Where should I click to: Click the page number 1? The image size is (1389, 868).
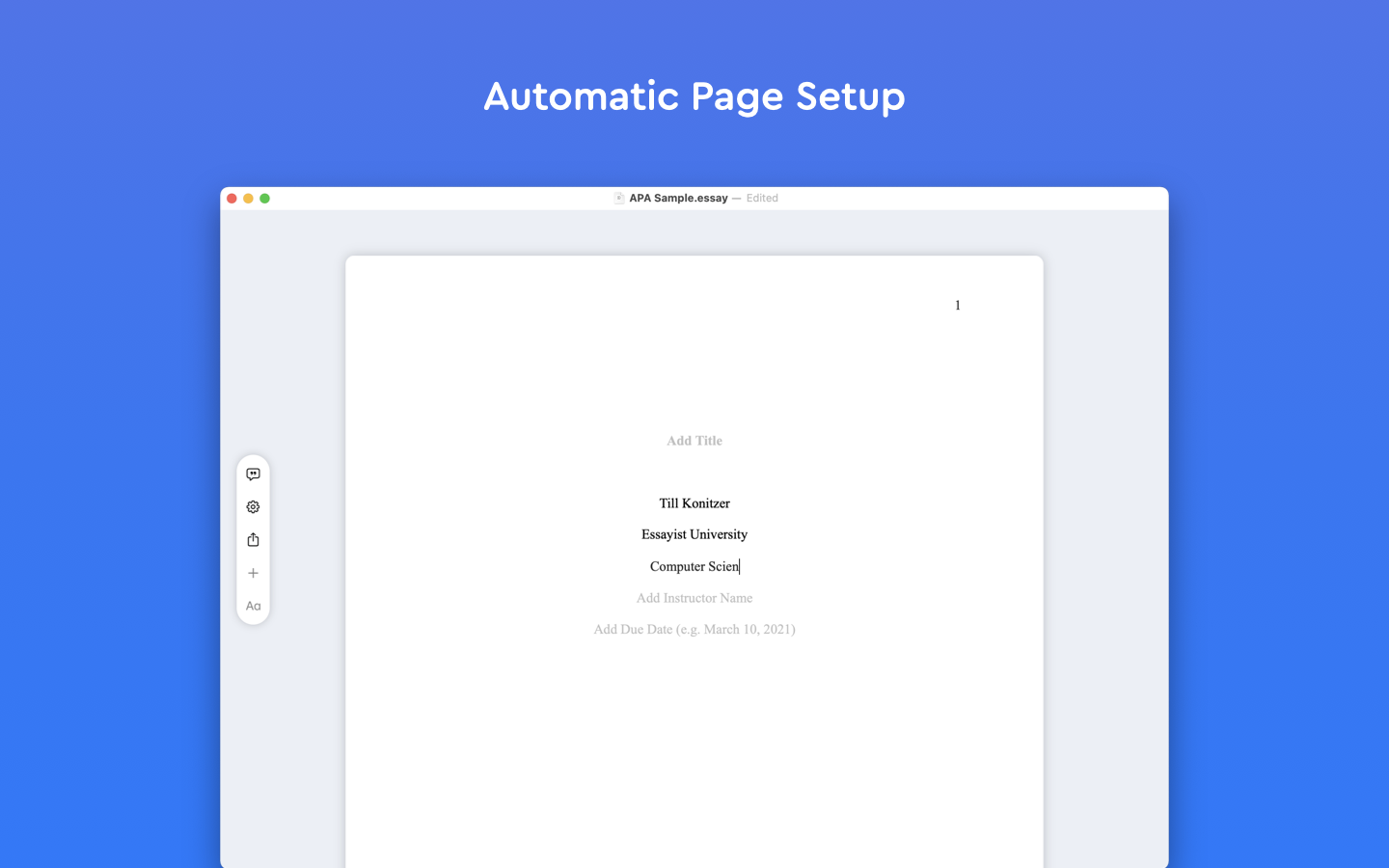point(957,305)
